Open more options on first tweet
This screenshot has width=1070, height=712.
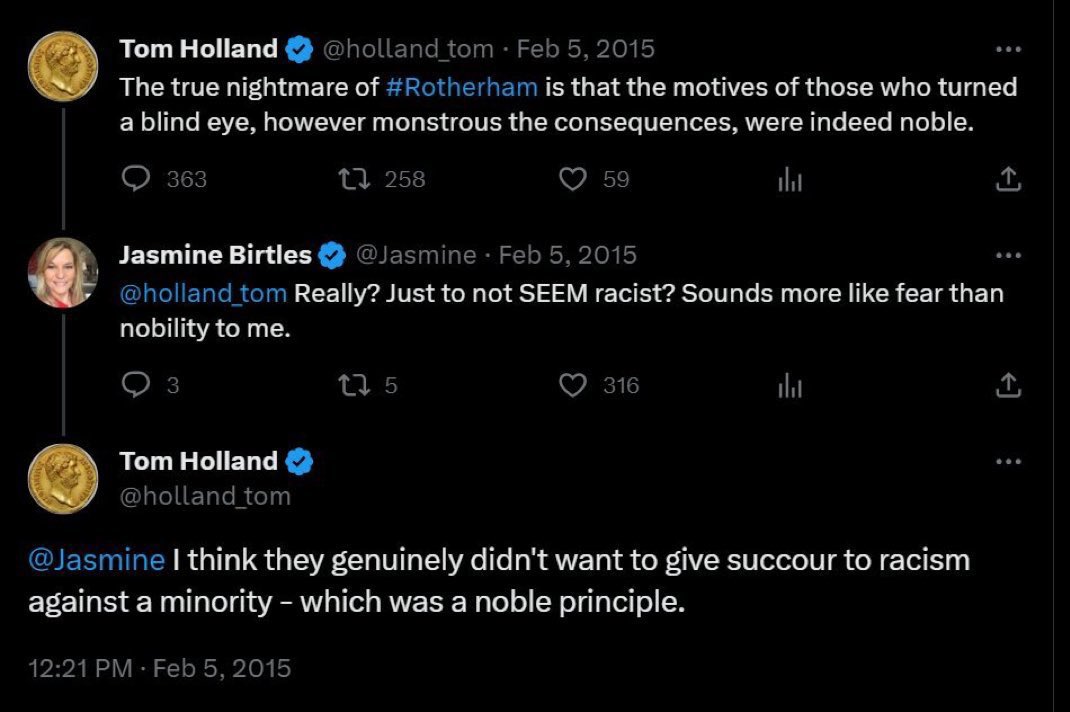click(1009, 49)
